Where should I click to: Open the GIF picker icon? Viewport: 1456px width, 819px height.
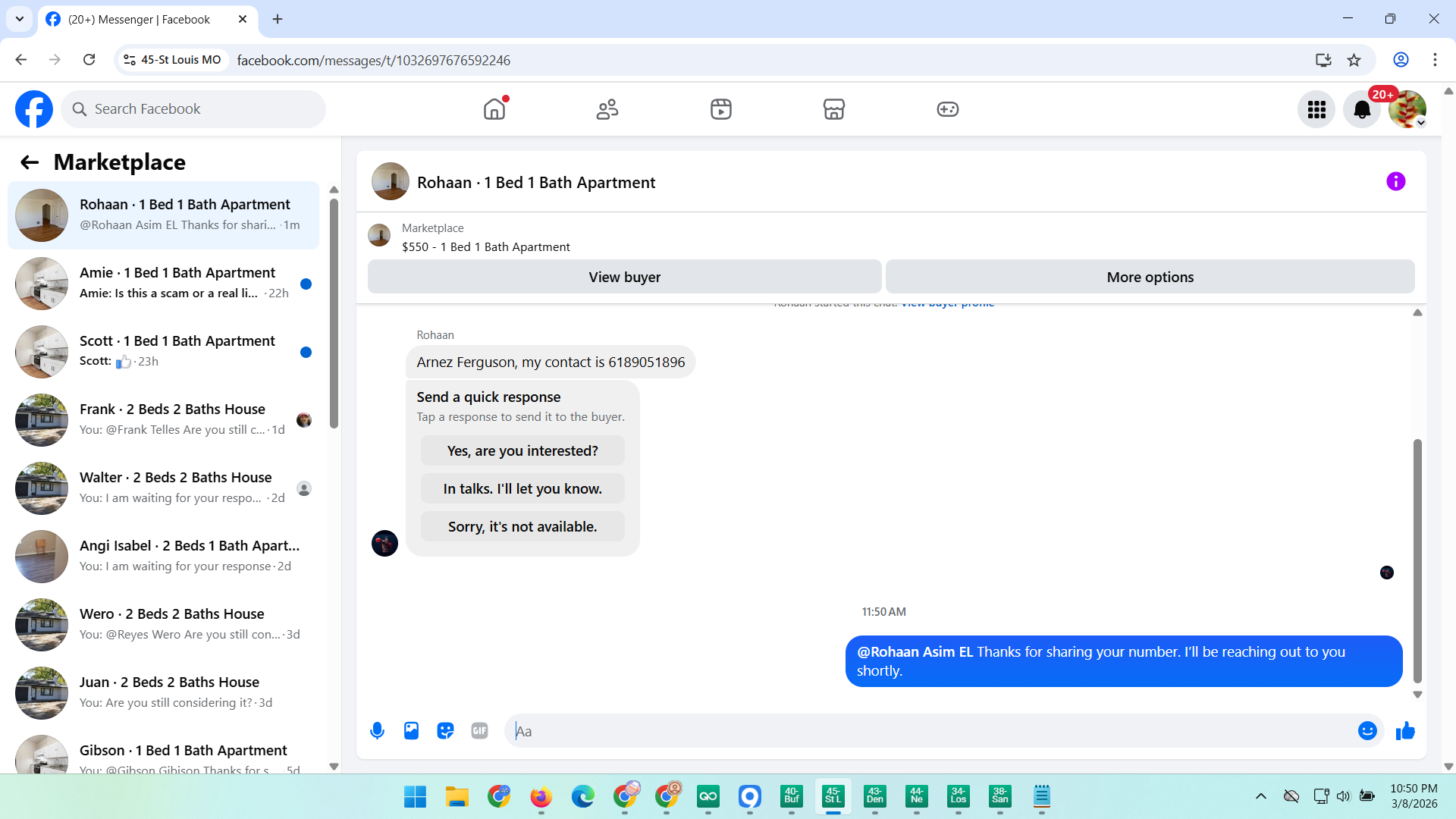479,731
